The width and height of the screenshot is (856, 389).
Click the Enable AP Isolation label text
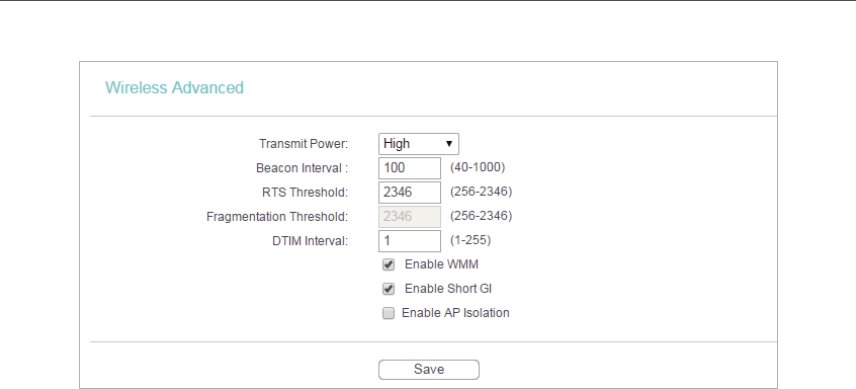point(455,313)
